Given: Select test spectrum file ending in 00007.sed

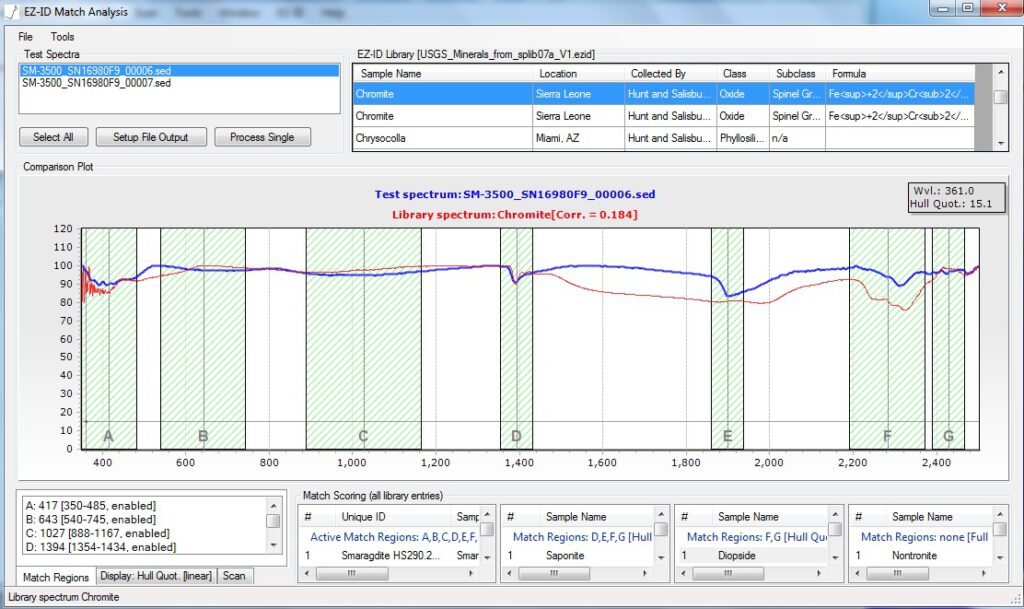Looking at the screenshot, I should 96,83.
